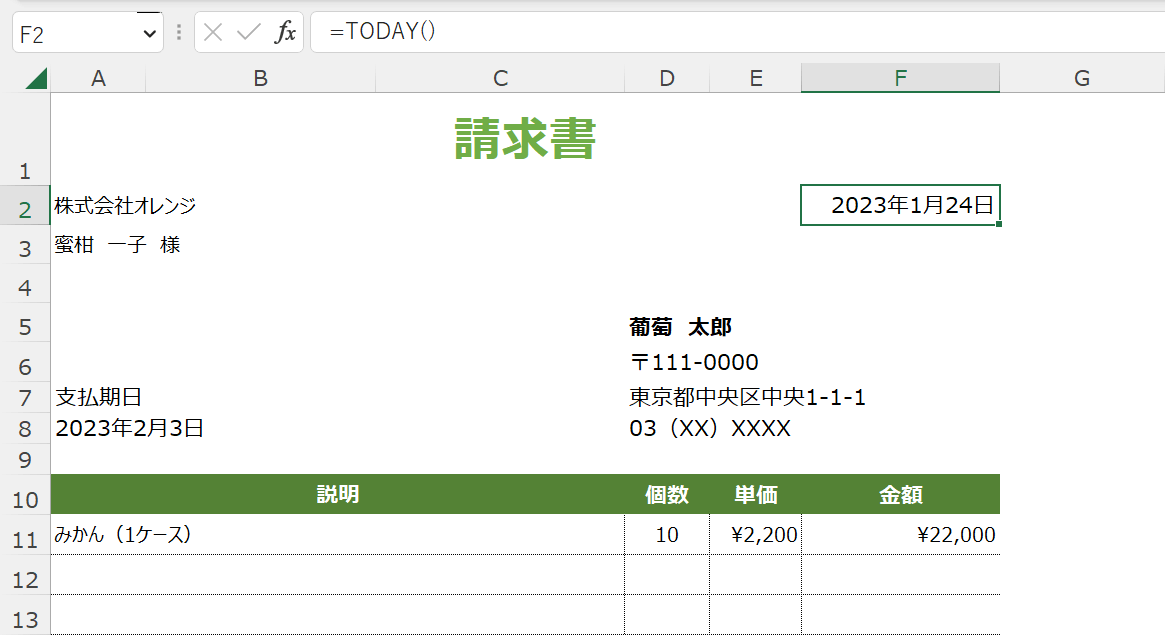
Task: Click the 請求書 title cell
Action: [525, 139]
